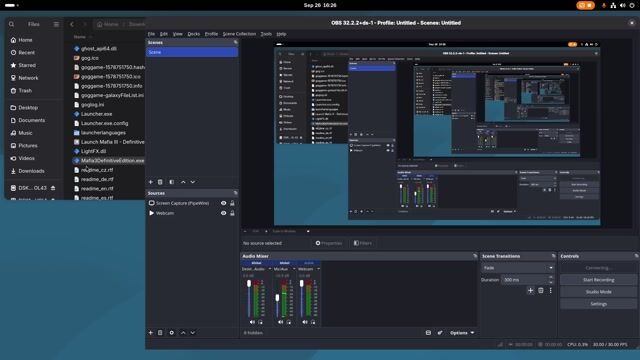Switch audio mixer layout icon left of Options

pyautogui.click(x=428, y=333)
